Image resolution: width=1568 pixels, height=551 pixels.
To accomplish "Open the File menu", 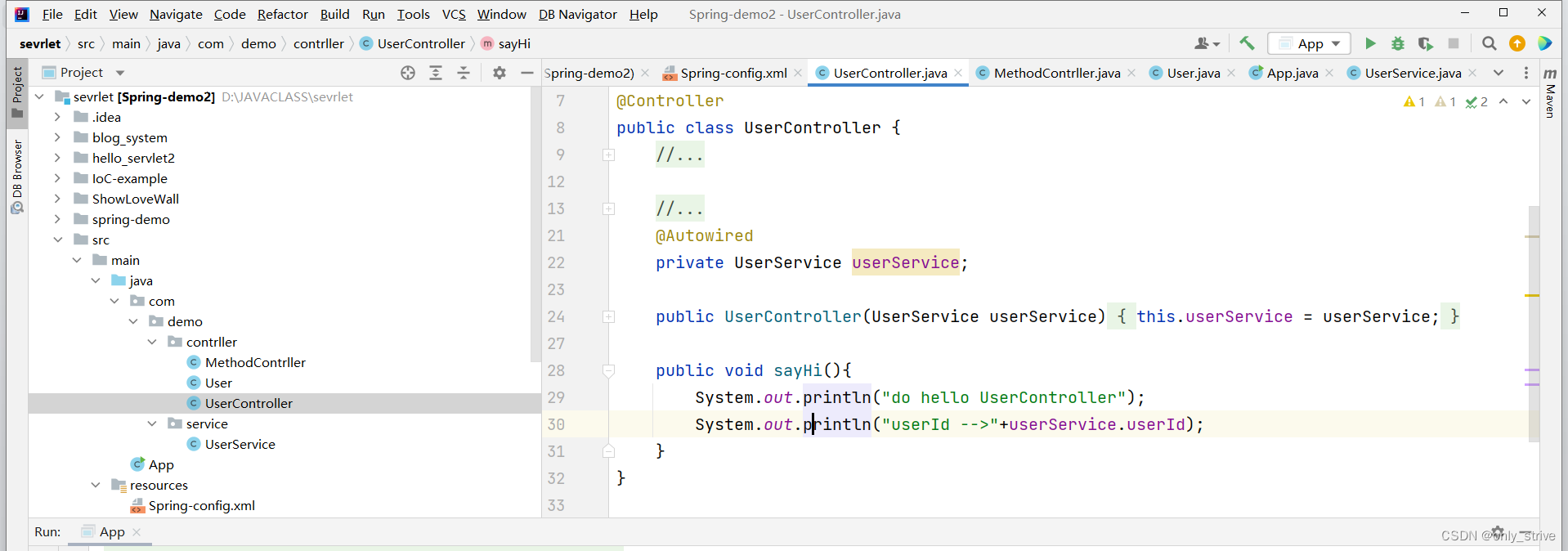I will (x=52, y=14).
